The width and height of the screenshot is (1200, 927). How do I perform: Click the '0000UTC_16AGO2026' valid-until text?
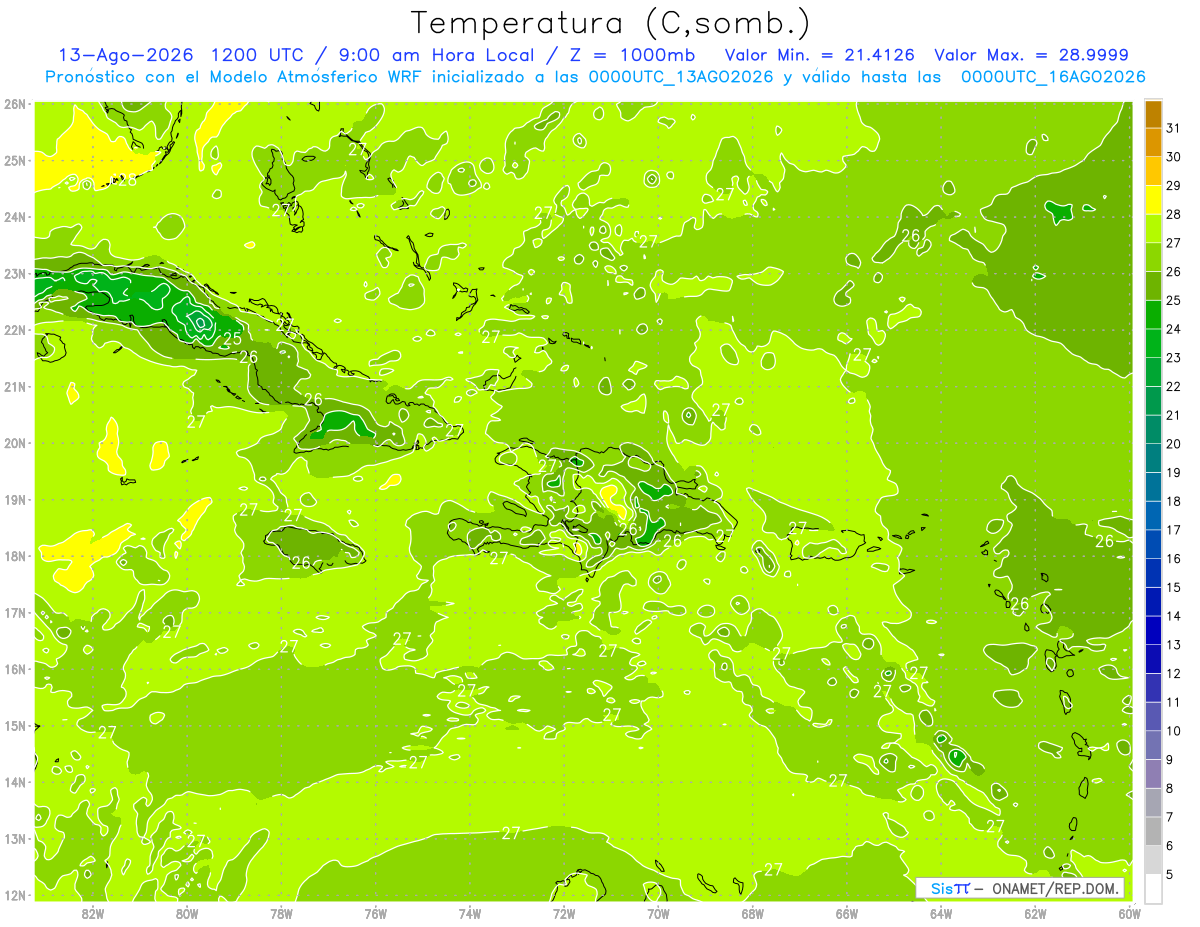click(x=1052, y=77)
